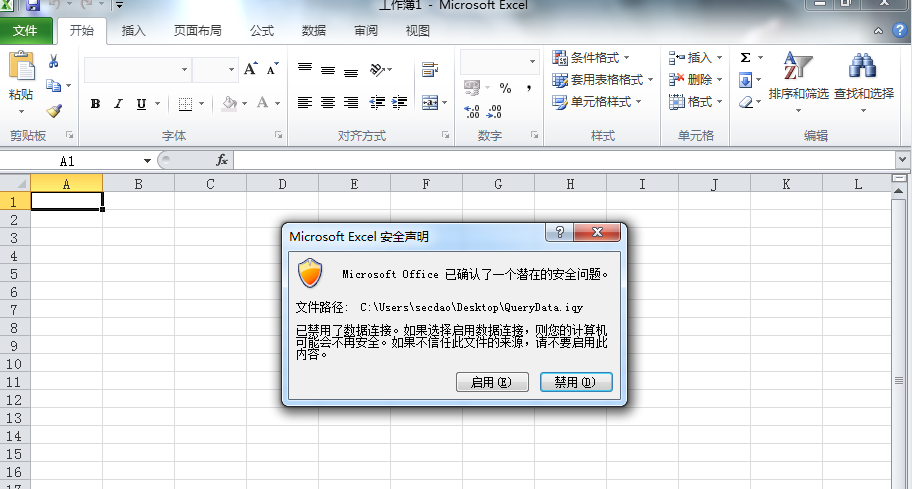Toggle Italic formatting
The height and width of the screenshot is (489, 912).
click(119, 103)
